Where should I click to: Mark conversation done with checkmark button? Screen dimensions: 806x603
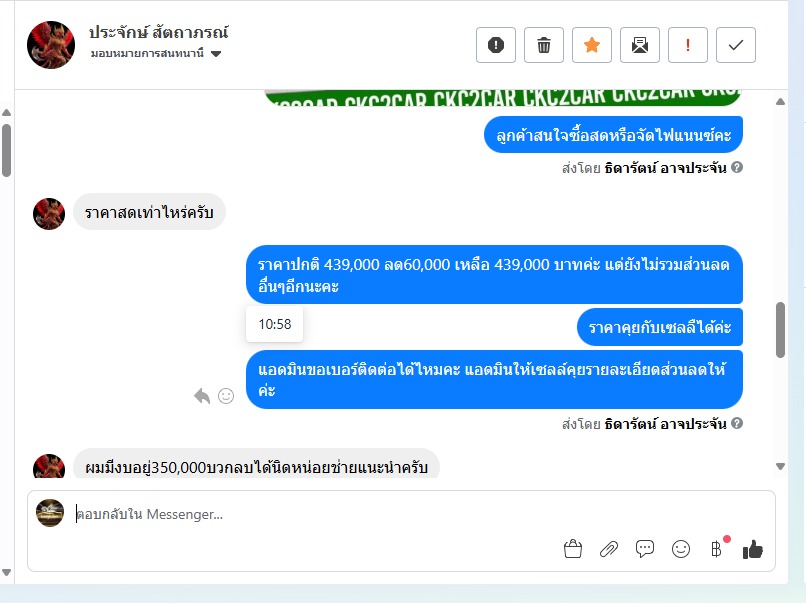[736, 45]
